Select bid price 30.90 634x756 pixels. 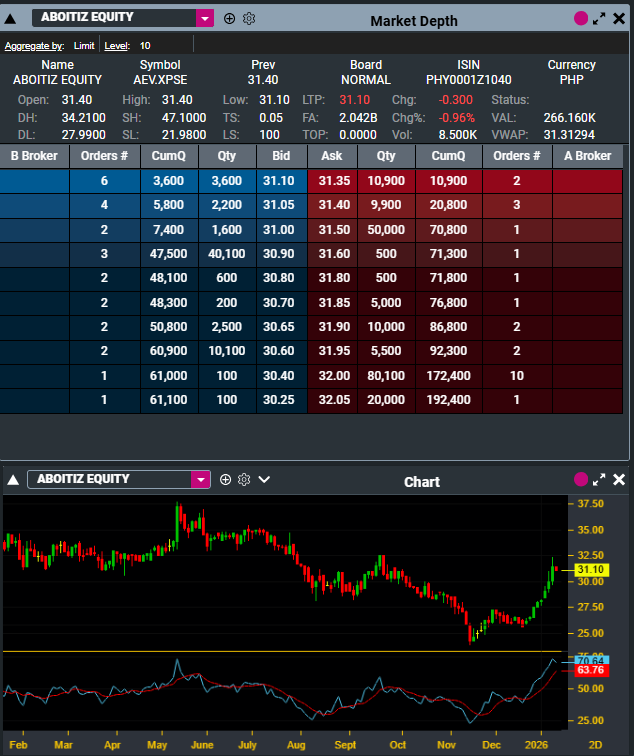tap(279, 254)
